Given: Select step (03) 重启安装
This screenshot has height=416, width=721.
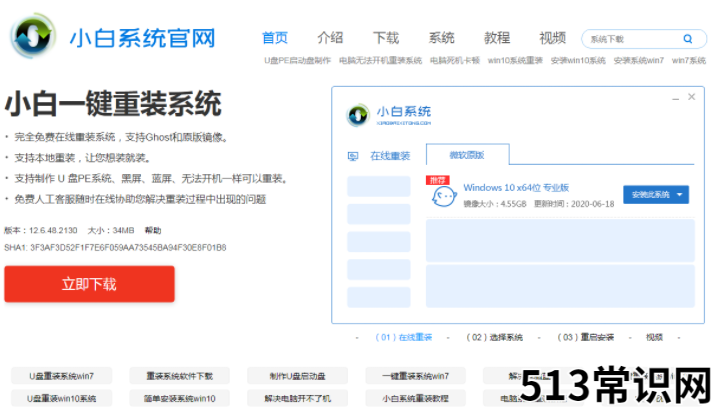Looking at the screenshot, I should 586,337.
